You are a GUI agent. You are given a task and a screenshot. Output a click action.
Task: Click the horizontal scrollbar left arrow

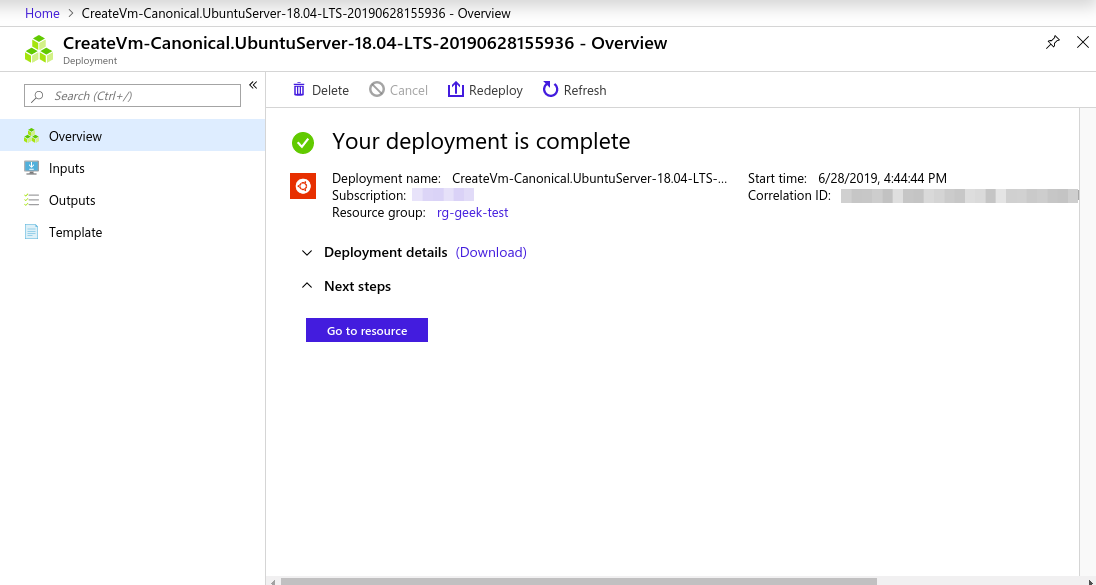[x=273, y=581]
